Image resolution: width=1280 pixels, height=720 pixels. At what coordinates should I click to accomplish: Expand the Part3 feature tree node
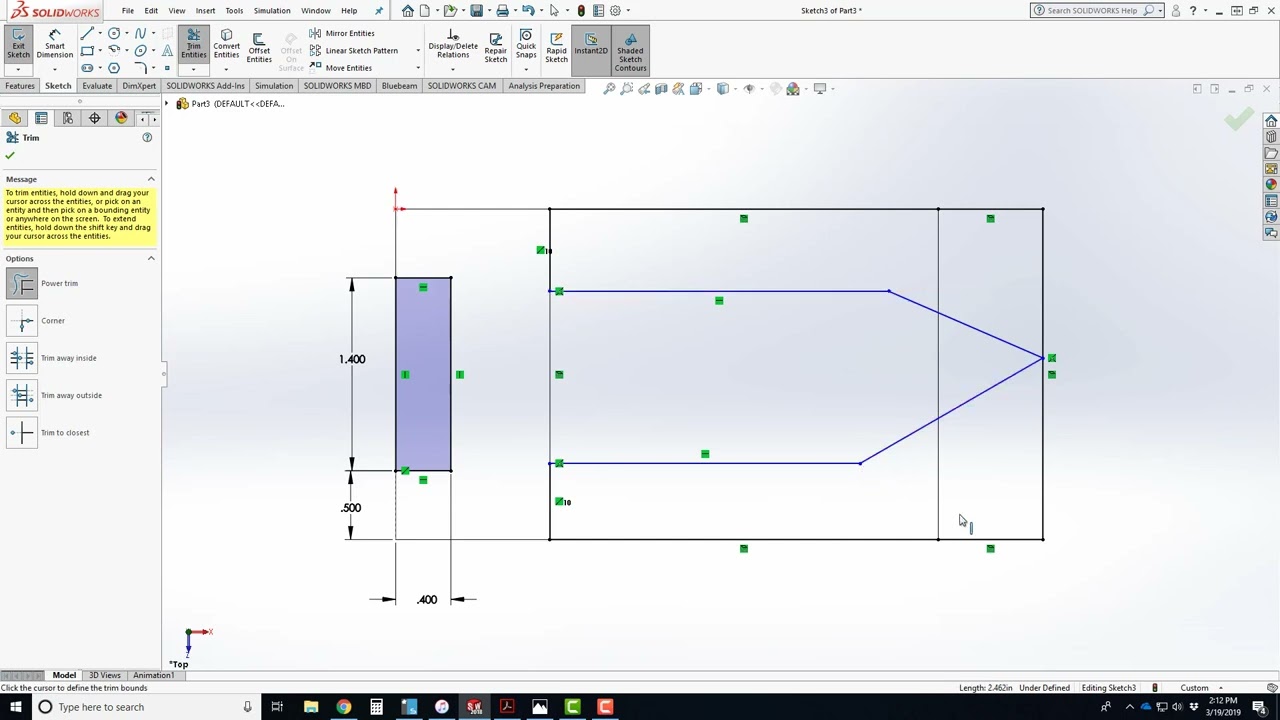[168, 104]
